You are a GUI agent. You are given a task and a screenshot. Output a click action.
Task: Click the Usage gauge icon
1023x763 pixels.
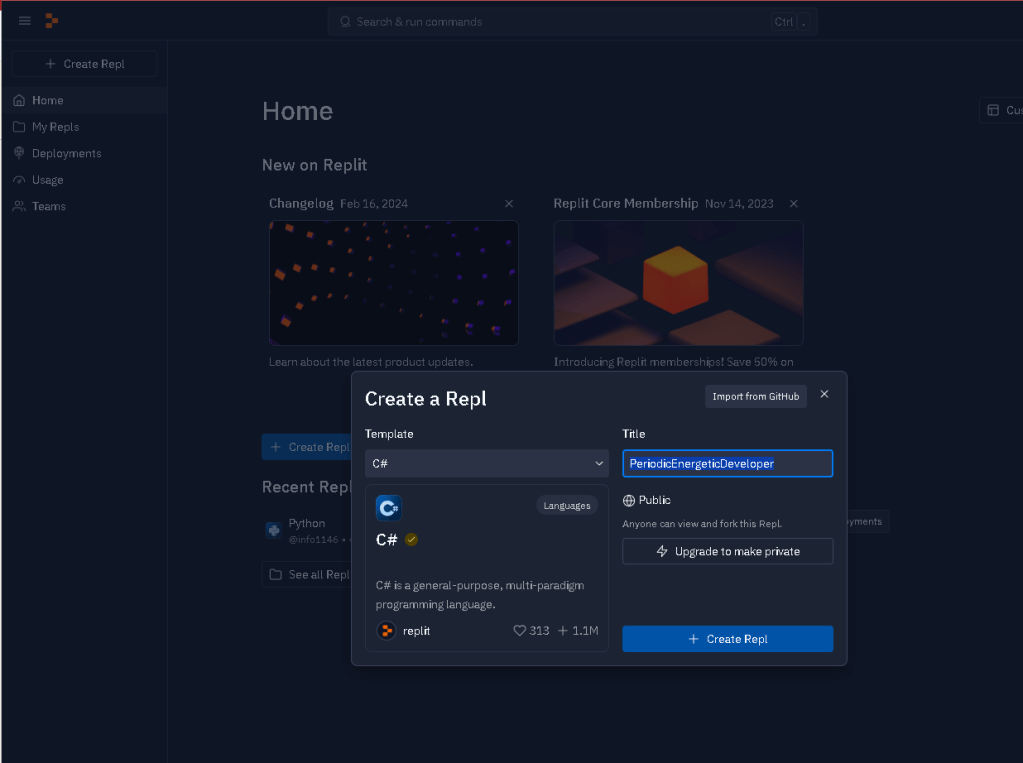point(19,179)
